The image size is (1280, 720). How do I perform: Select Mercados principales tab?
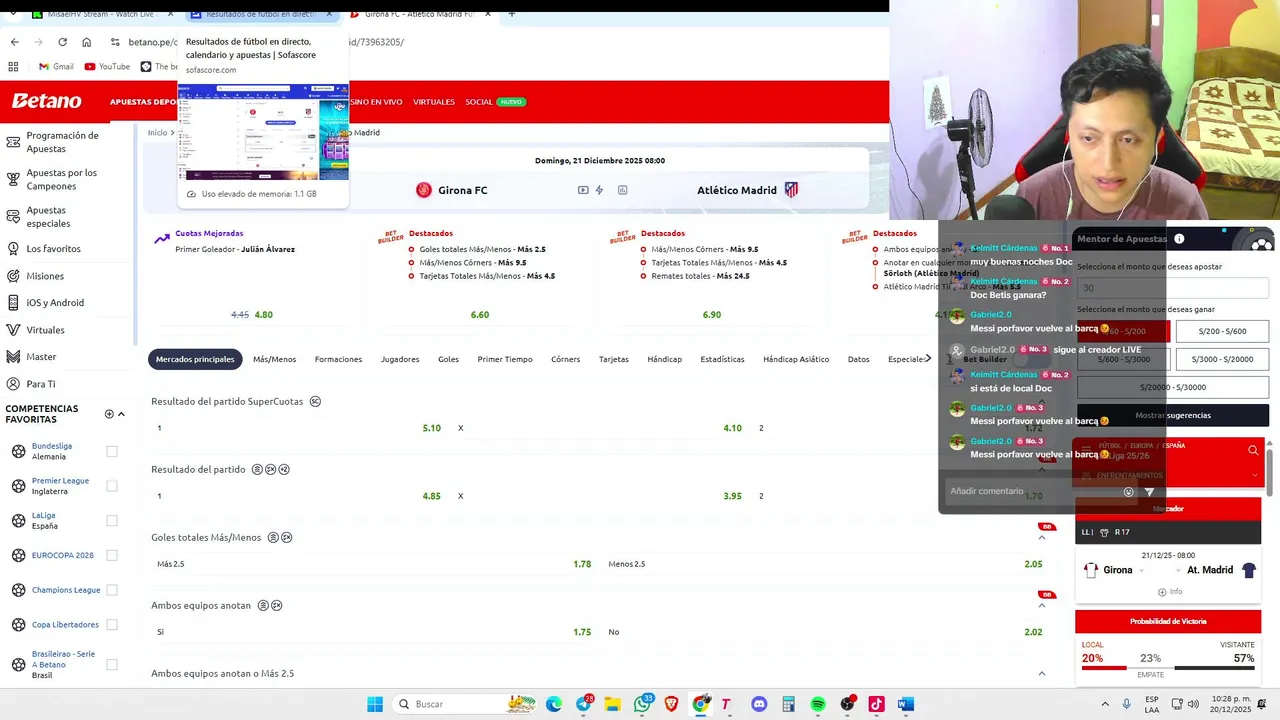(x=195, y=359)
